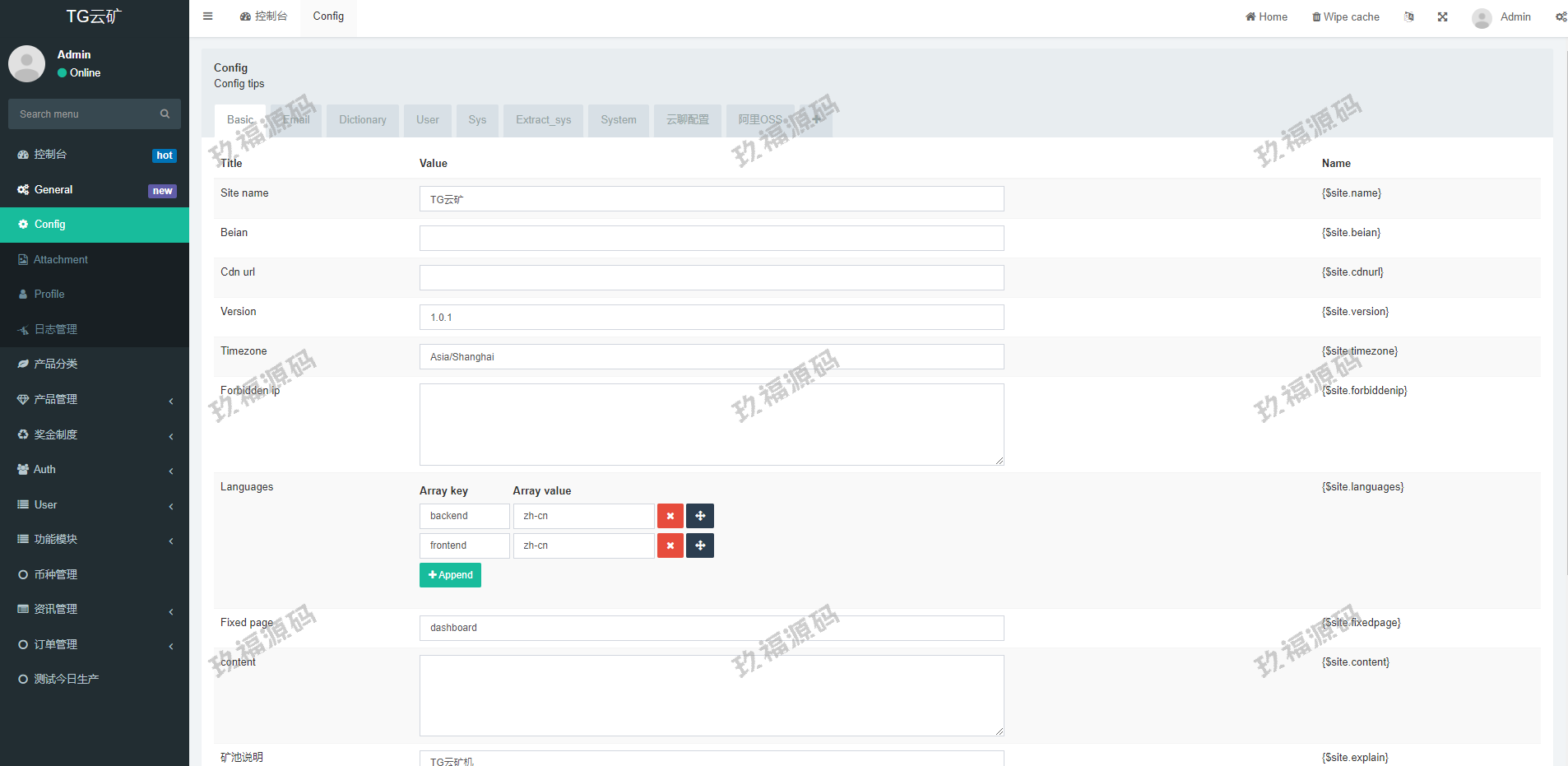Remove the frontend language row
This screenshot has width=1568, height=766.
670,545
